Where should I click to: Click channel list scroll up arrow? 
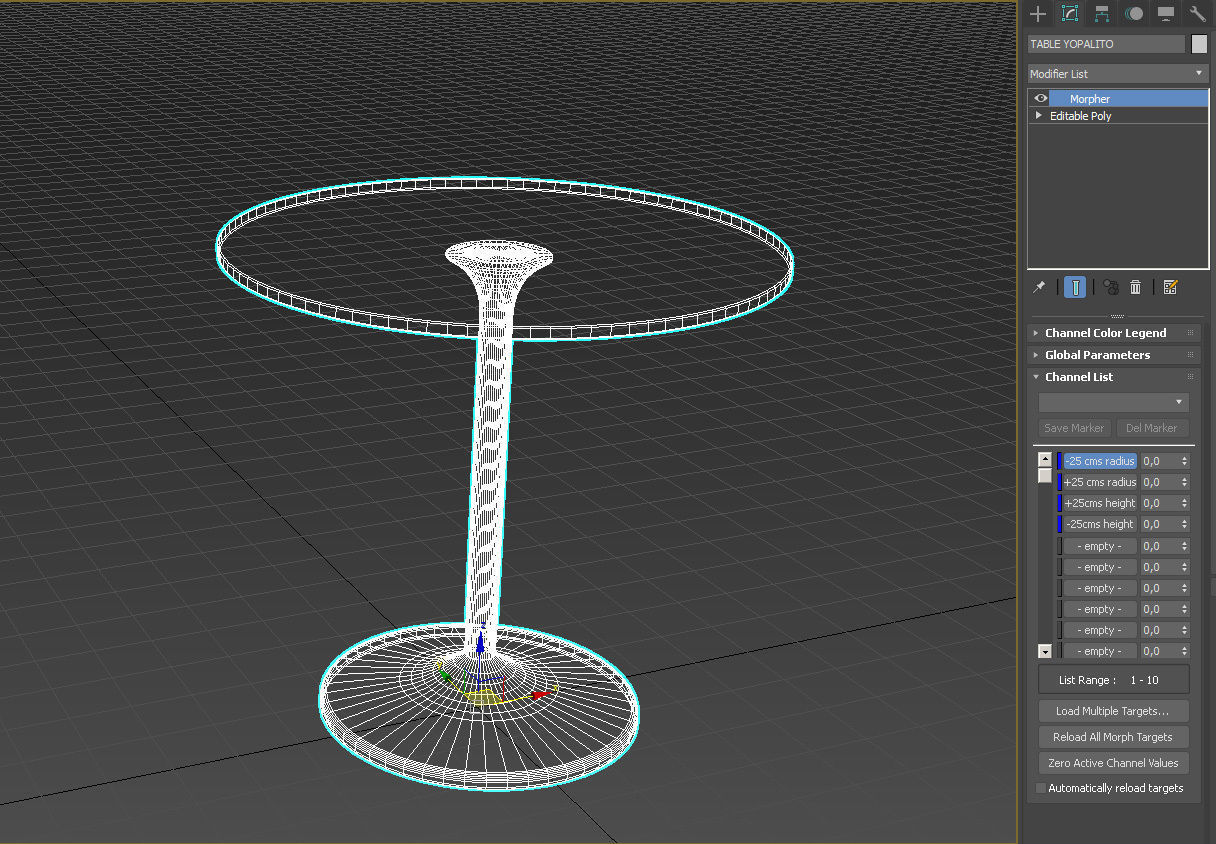click(x=1045, y=460)
